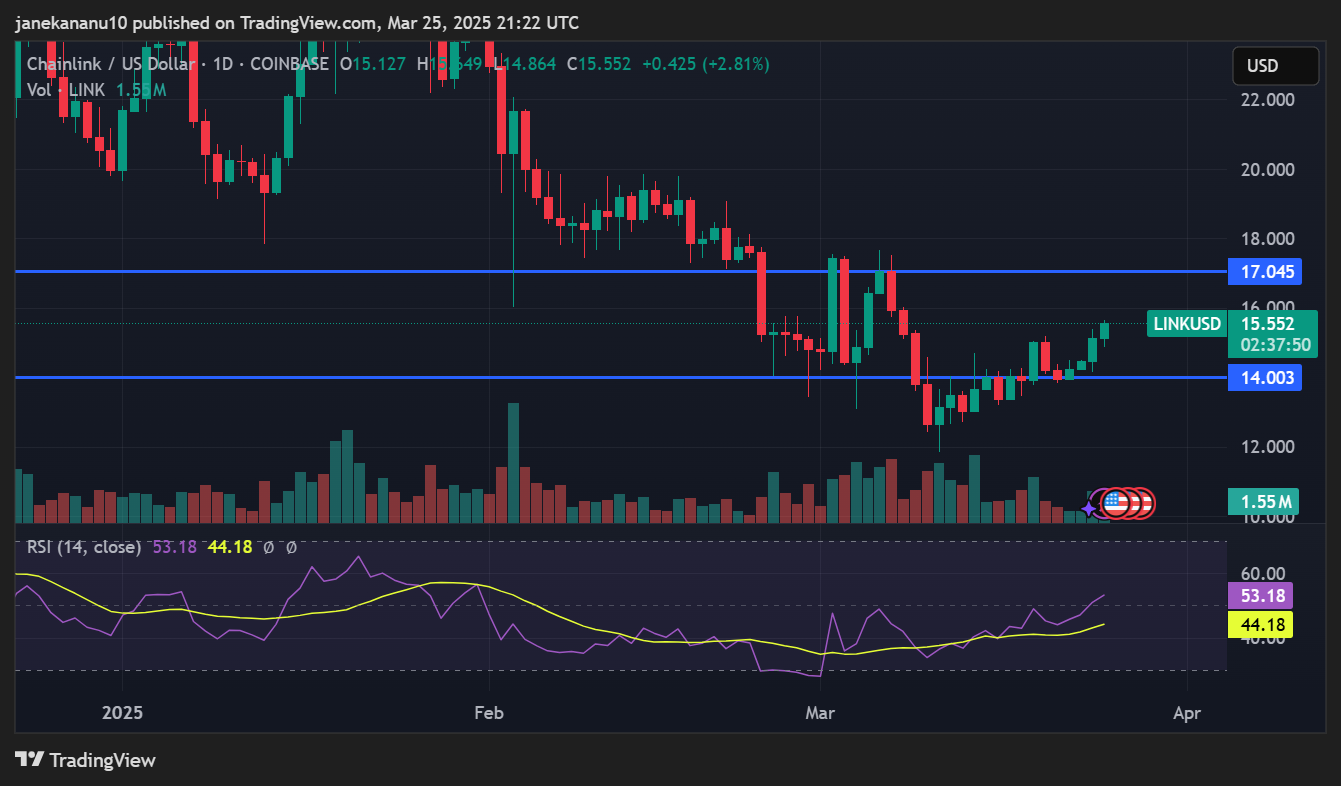Click the 60.00 RSI scale label
This screenshot has width=1341, height=786.
tap(1263, 574)
